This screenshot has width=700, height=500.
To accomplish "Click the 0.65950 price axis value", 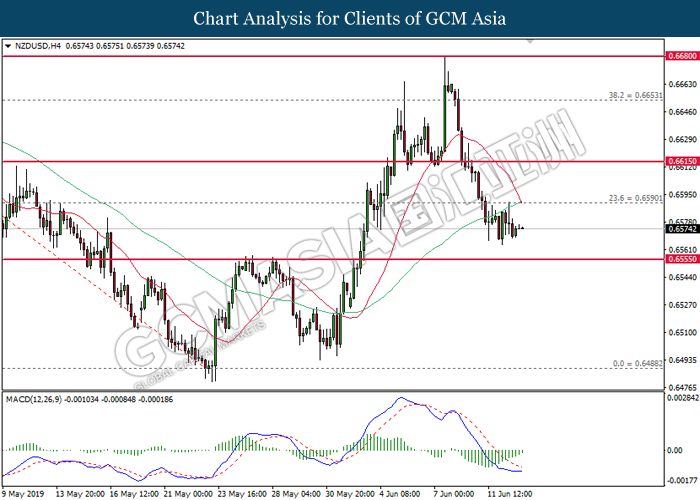I will pyautogui.click(x=682, y=195).
